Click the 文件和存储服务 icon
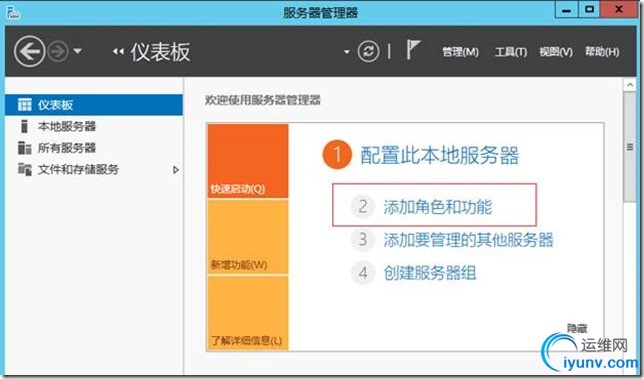The image size is (644, 379). pos(25,169)
